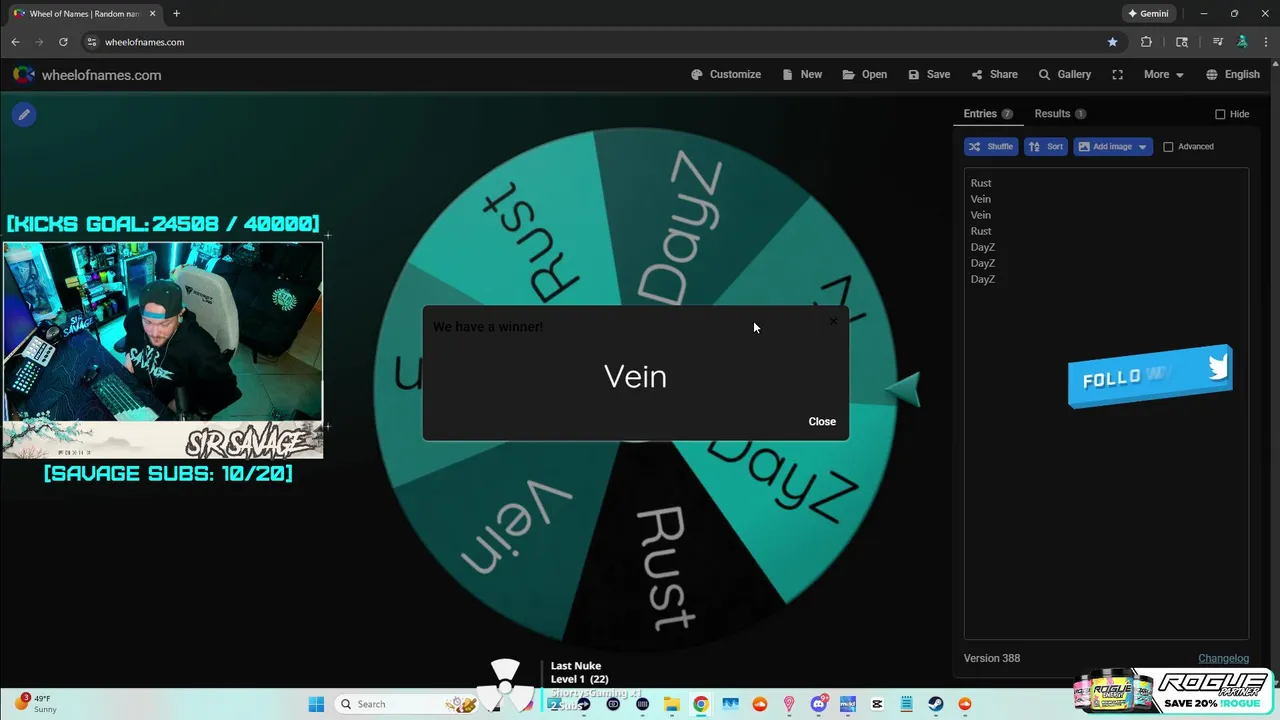Click the first 'Rust' entry in the list

(x=981, y=183)
